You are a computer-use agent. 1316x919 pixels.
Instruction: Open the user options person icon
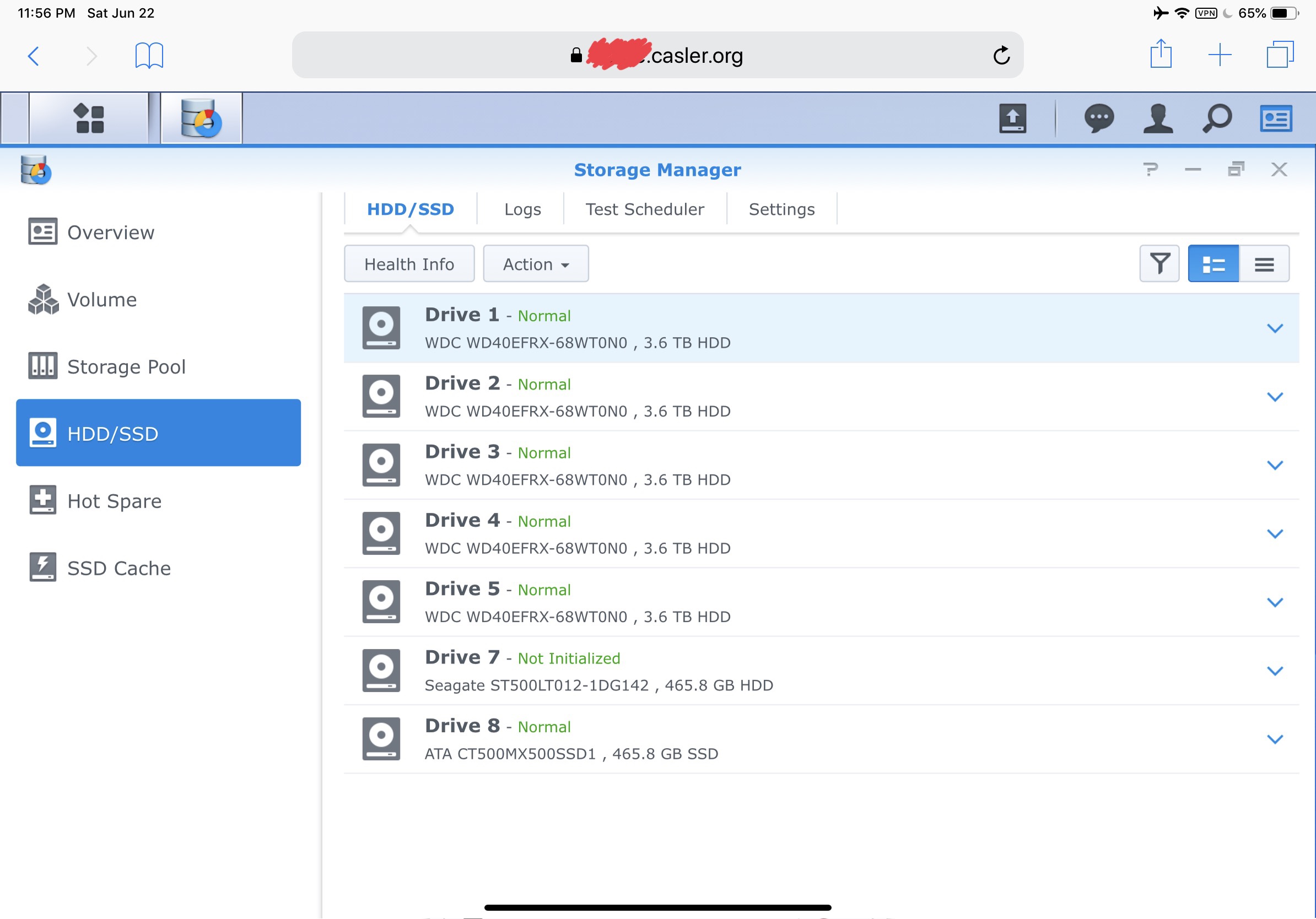[1157, 118]
